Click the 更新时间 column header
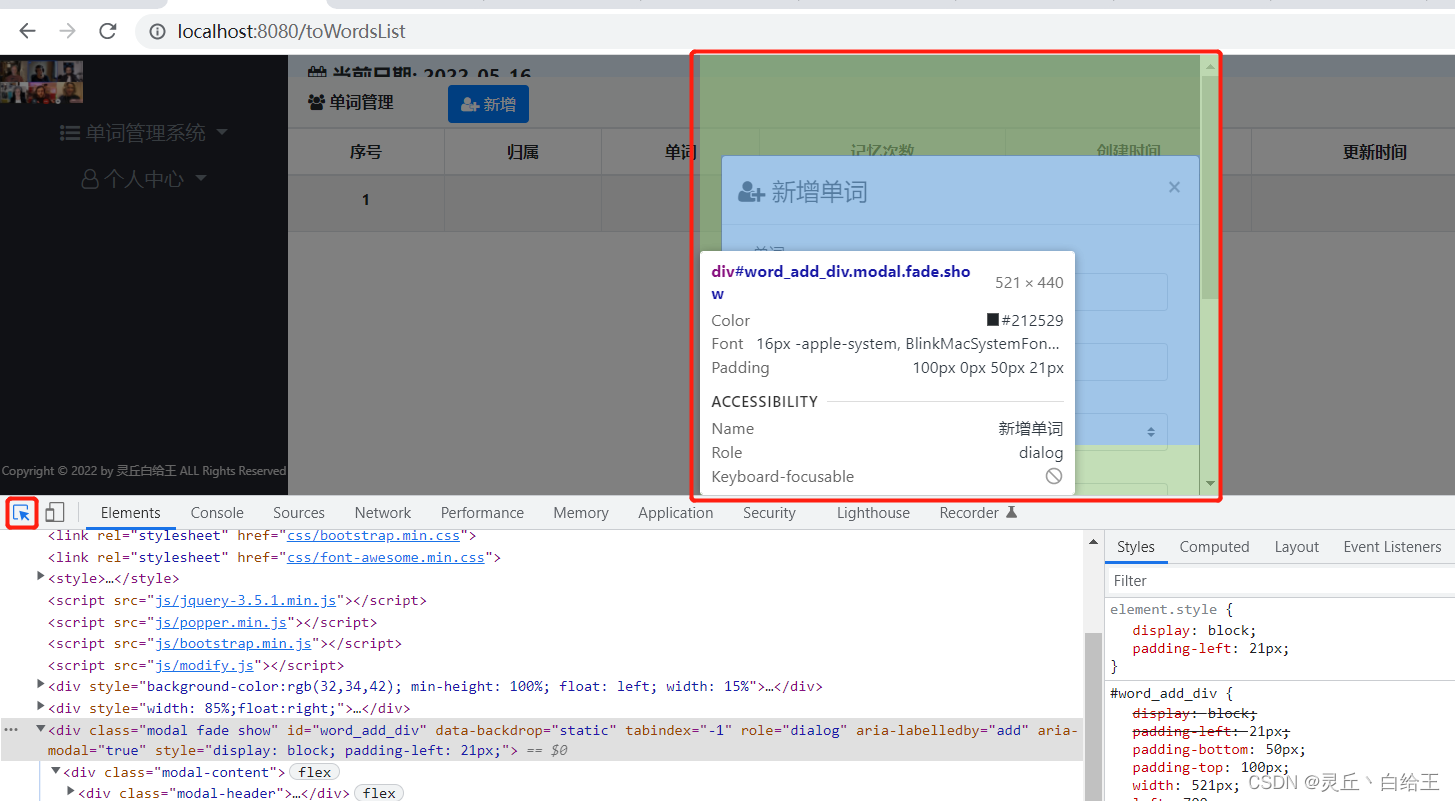This screenshot has height=801, width=1455. click(x=1374, y=152)
